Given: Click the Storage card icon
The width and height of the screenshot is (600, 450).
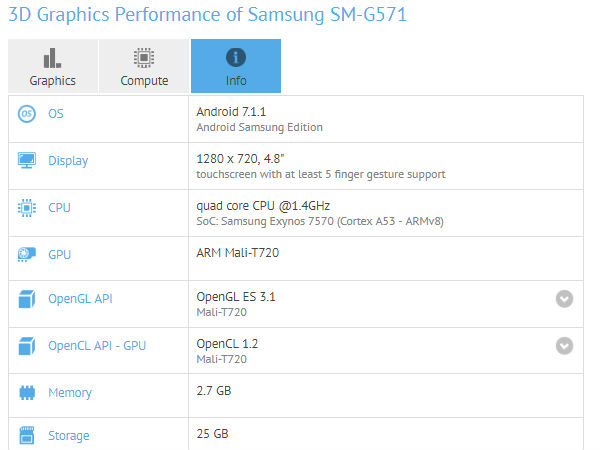Looking at the screenshot, I should [27, 435].
